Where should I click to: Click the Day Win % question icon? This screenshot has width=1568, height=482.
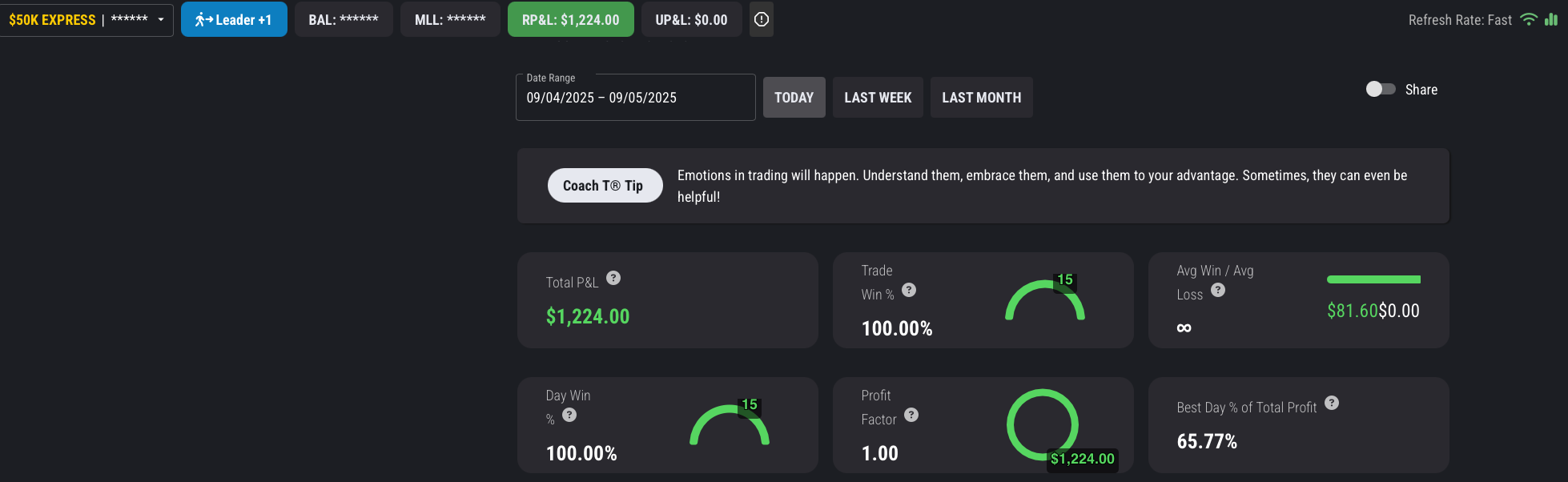569,415
